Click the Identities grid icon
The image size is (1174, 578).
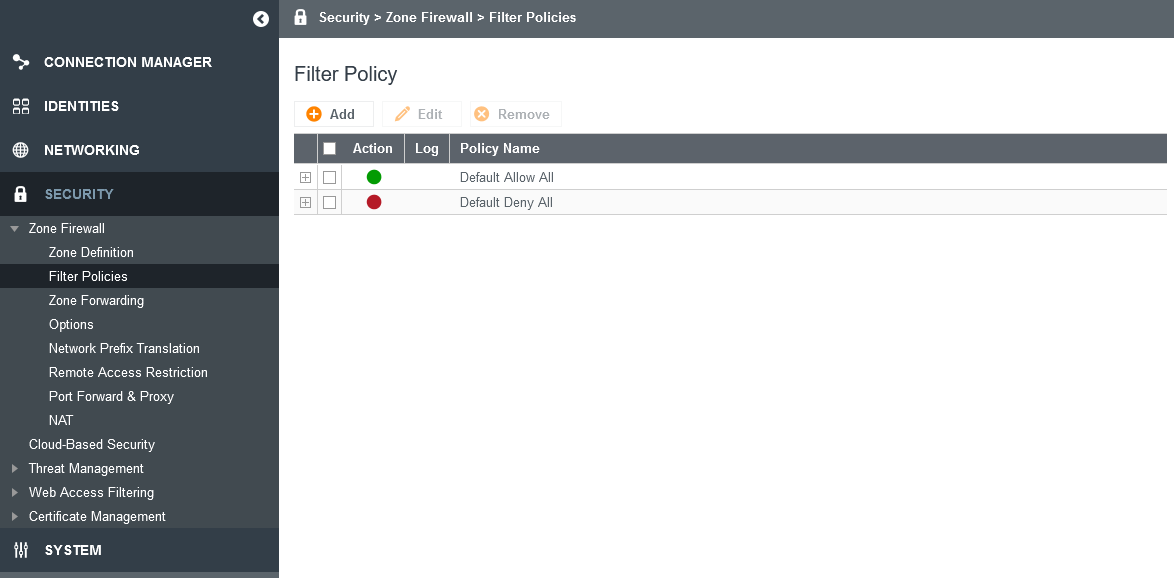(x=21, y=106)
